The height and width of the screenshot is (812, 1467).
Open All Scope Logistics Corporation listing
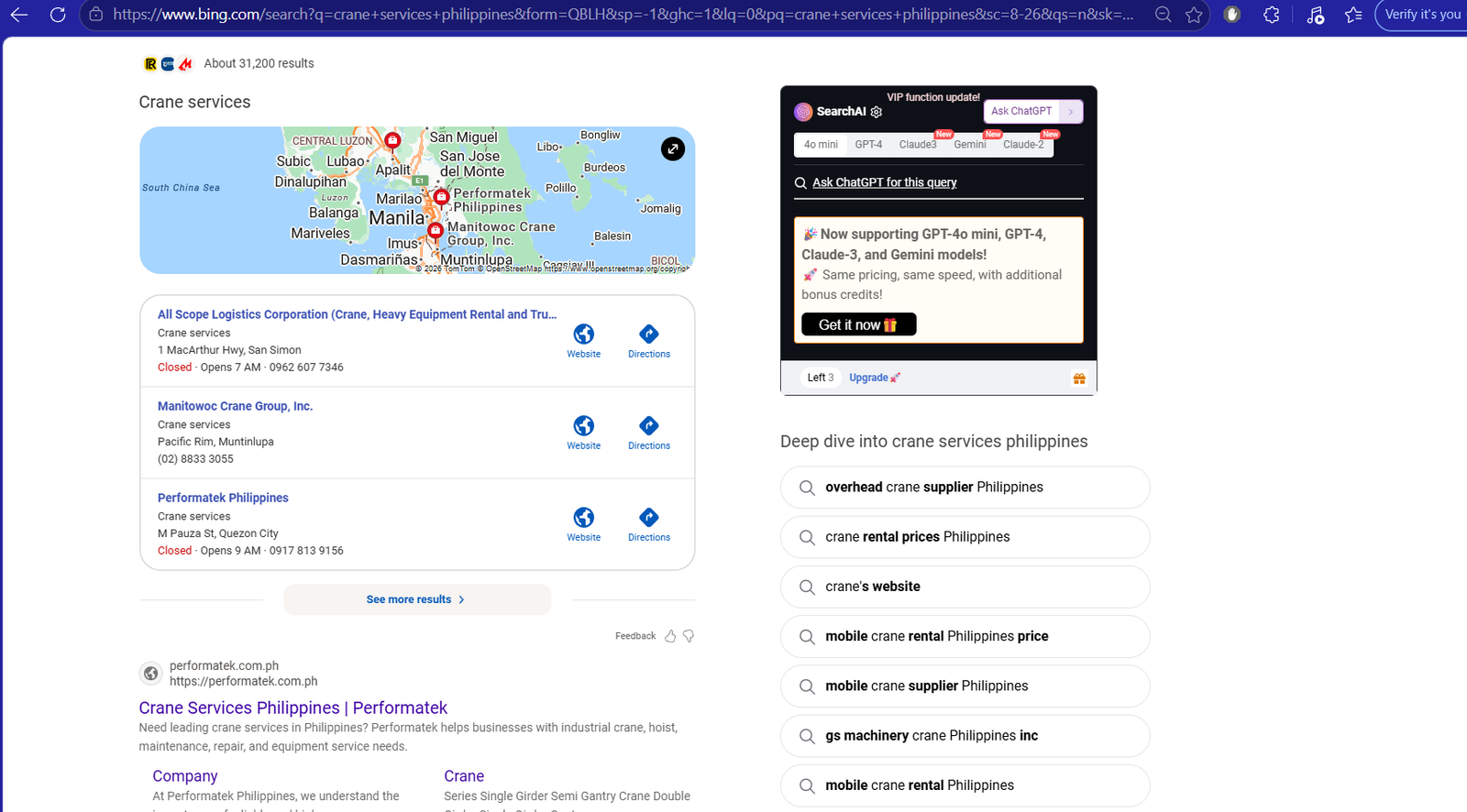pos(357,314)
